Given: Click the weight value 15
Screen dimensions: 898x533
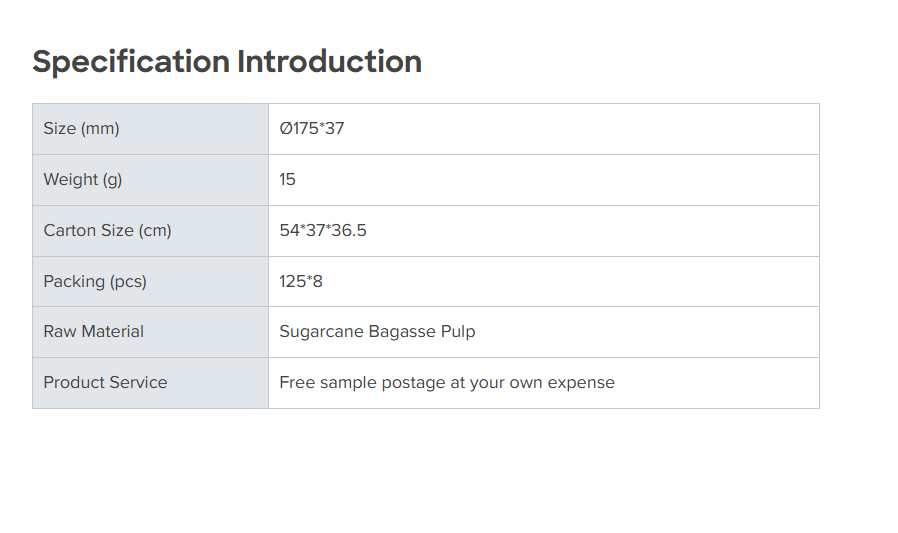Looking at the screenshot, I should point(288,180).
